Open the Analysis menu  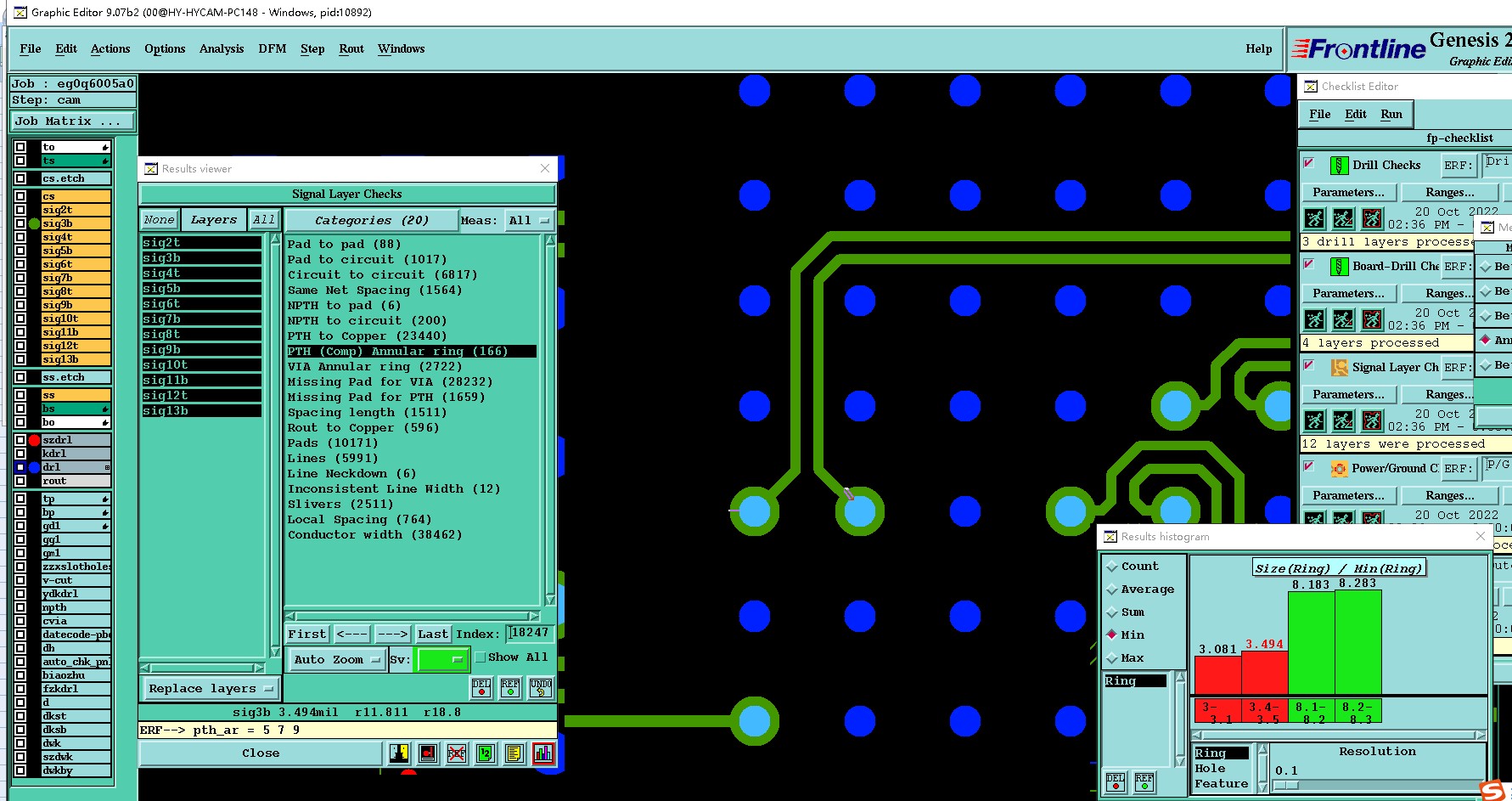pos(222,49)
